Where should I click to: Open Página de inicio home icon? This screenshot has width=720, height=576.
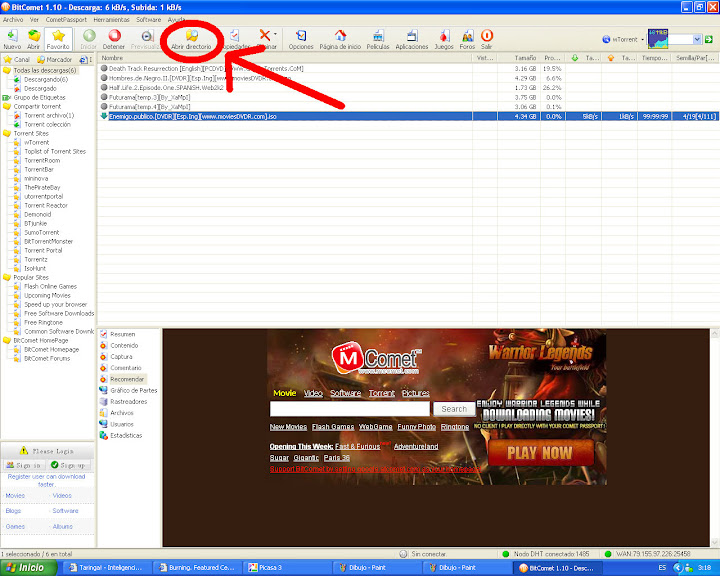click(x=340, y=36)
